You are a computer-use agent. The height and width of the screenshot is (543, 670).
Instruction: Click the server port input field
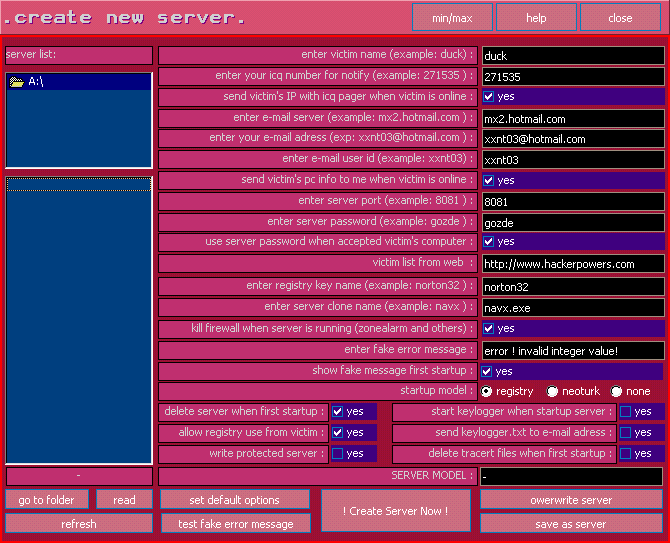tap(572, 202)
